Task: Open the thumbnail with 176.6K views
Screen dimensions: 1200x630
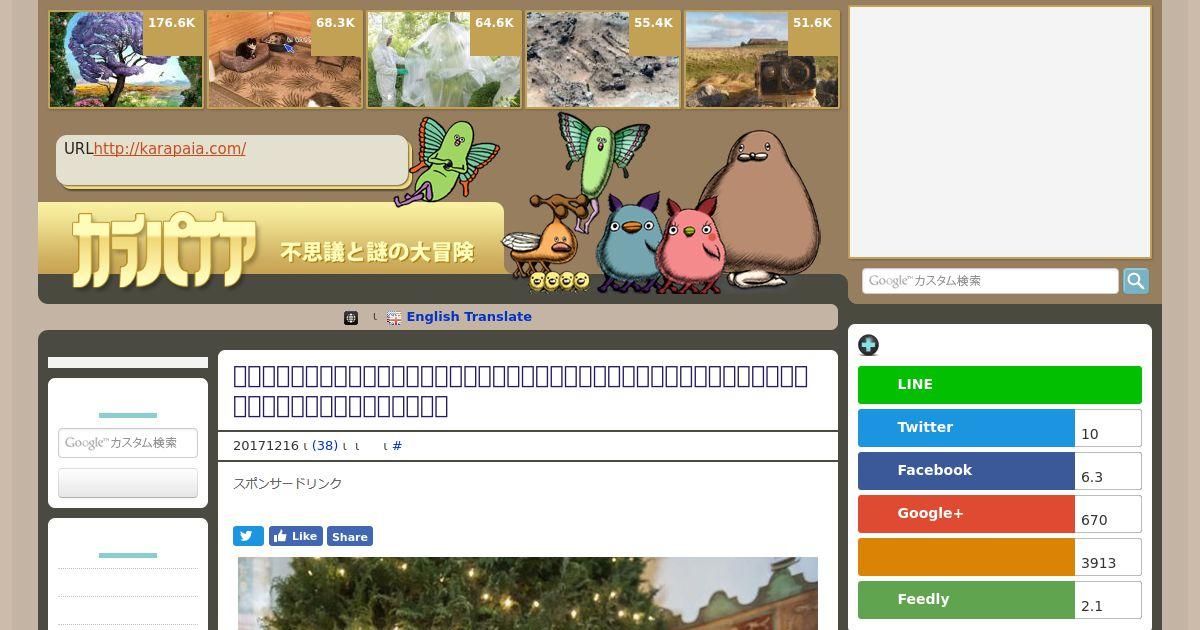Action: coord(126,59)
